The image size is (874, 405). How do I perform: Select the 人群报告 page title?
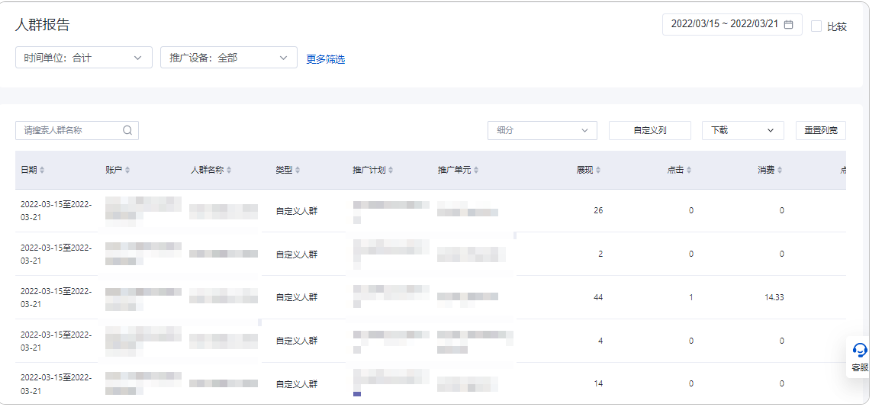point(42,25)
